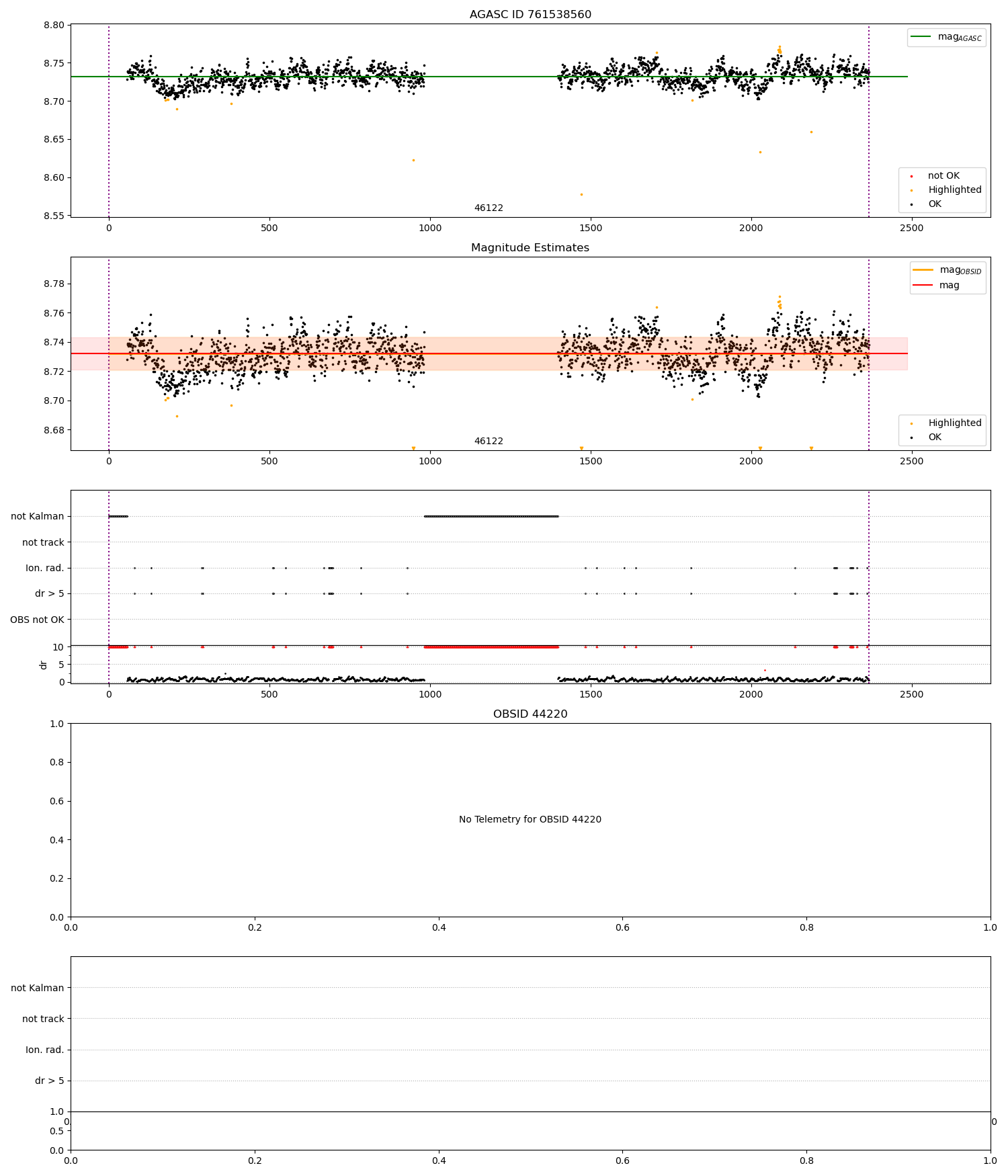
Task: Click the lowest orange outlier point in top plot
Action: [x=581, y=195]
